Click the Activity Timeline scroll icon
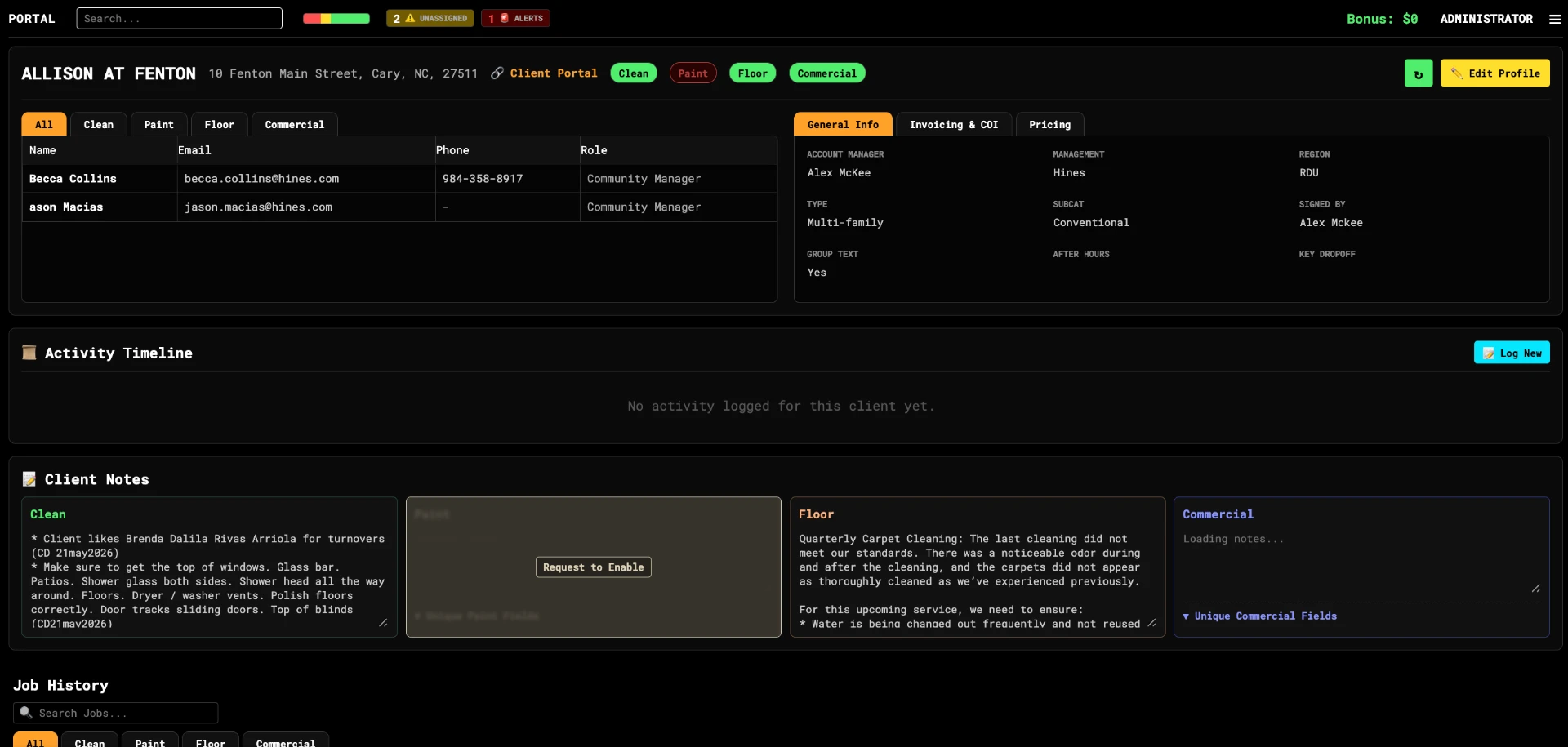Screen dimensions: 1568x747 coord(29,353)
